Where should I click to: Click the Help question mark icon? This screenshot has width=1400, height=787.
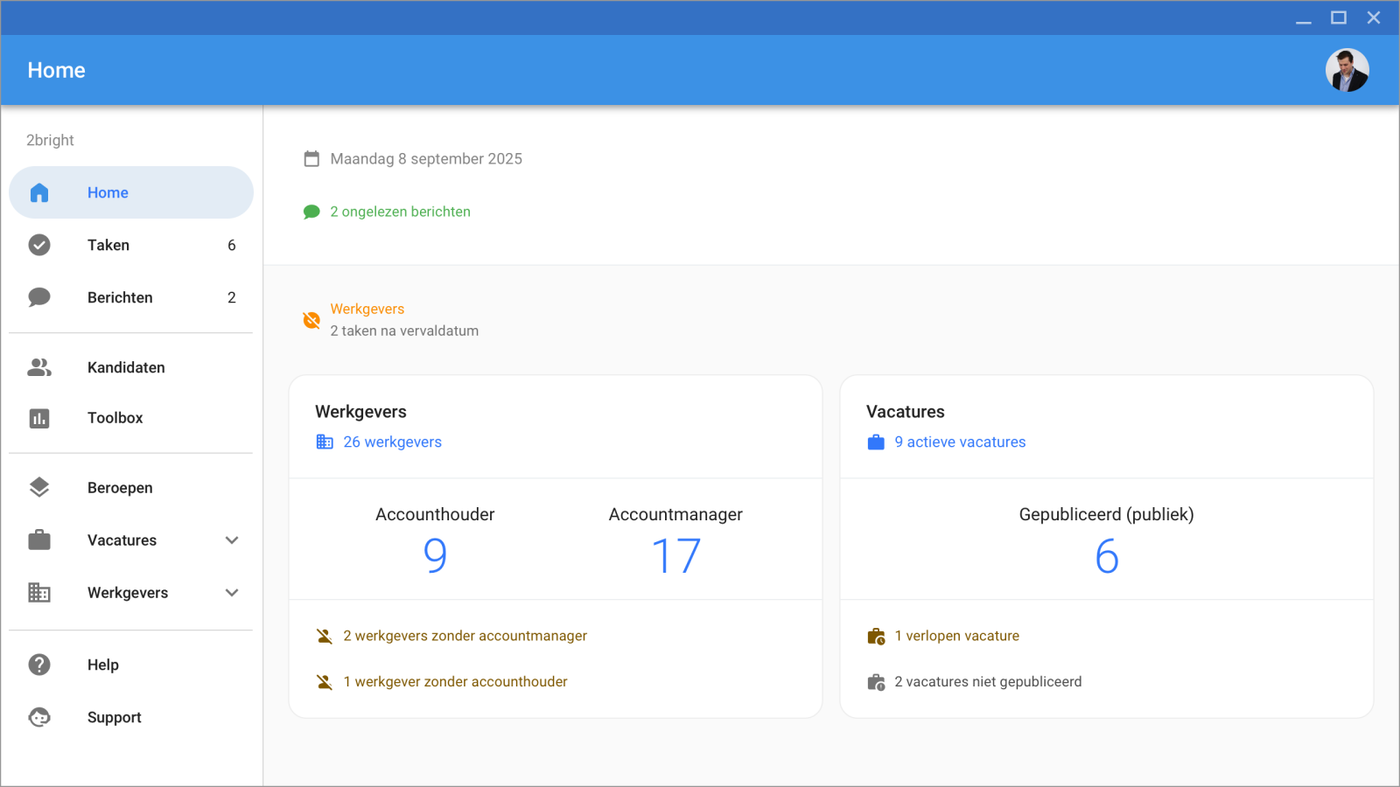click(x=39, y=665)
